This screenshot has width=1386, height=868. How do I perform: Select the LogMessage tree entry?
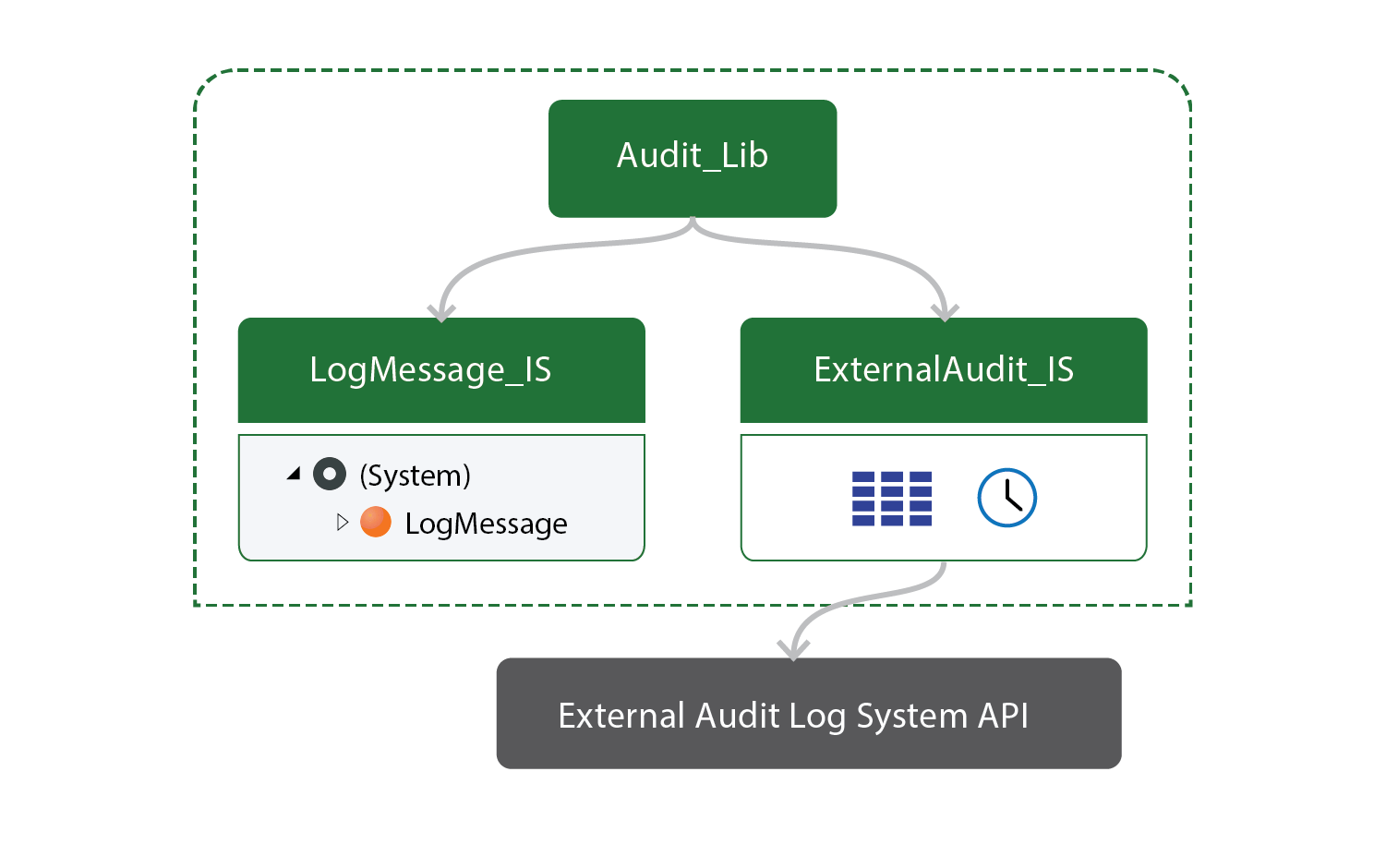[x=487, y=523]
